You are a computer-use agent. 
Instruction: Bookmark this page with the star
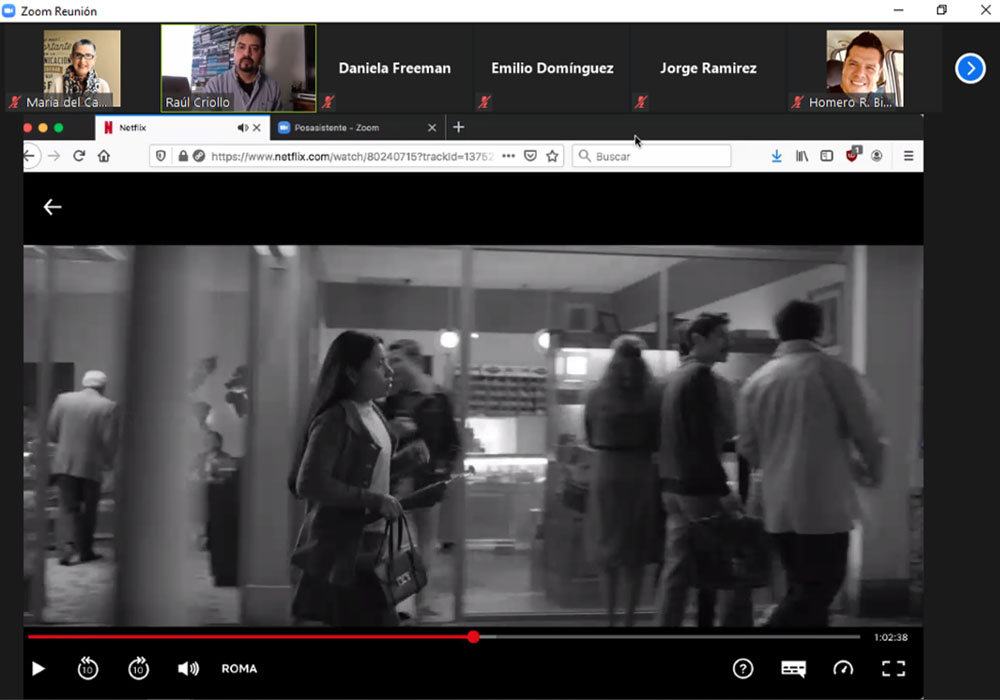[x=552, y=156]
